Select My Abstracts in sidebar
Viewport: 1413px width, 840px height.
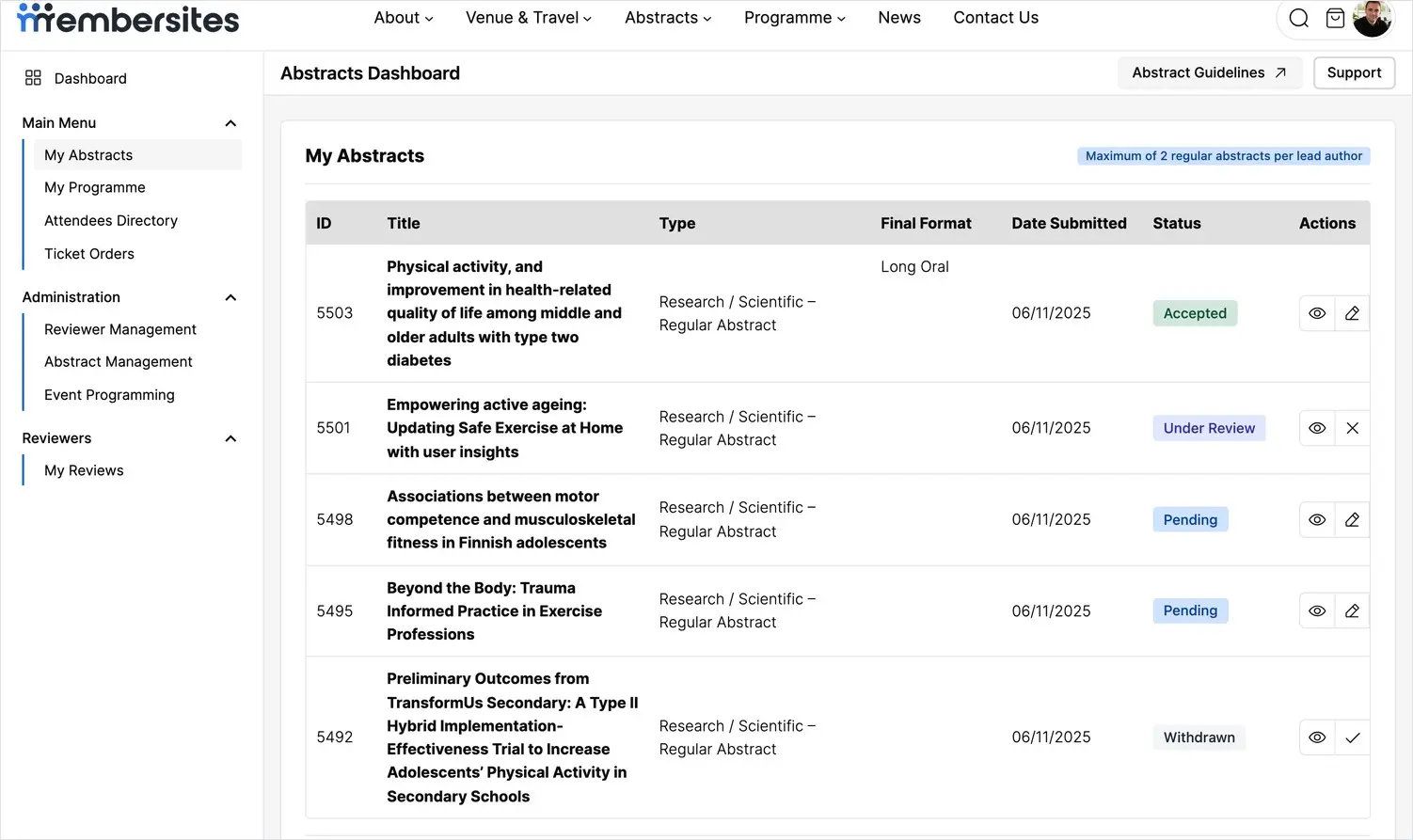(137, 155)
